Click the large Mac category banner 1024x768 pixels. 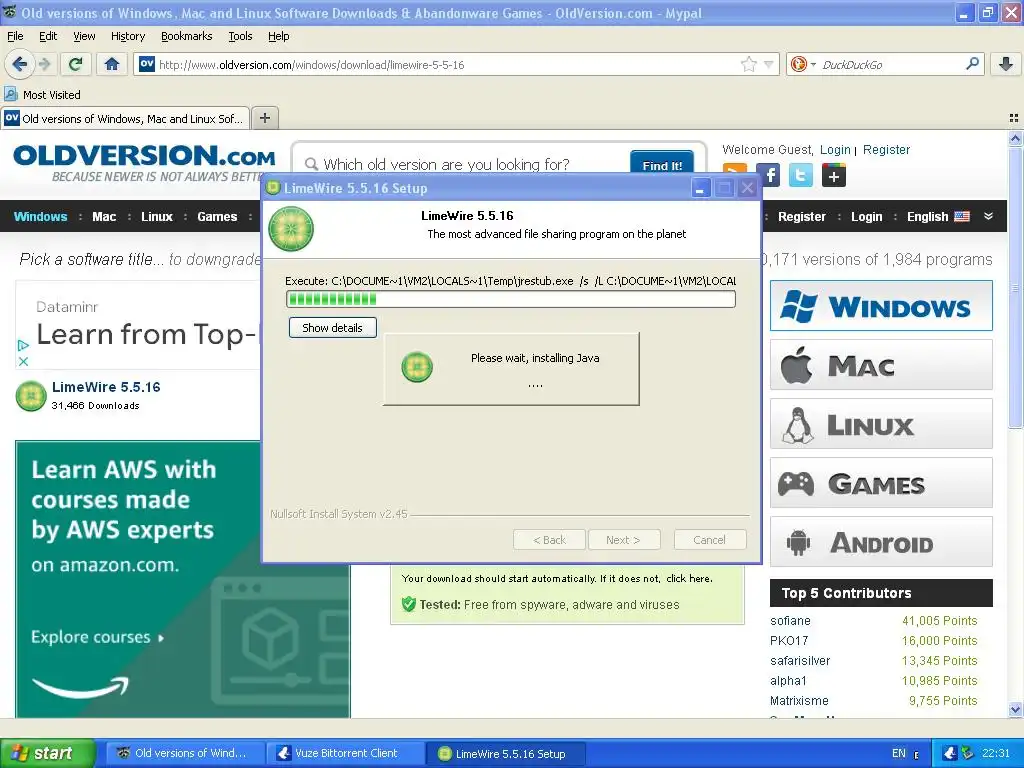(881, 364)
